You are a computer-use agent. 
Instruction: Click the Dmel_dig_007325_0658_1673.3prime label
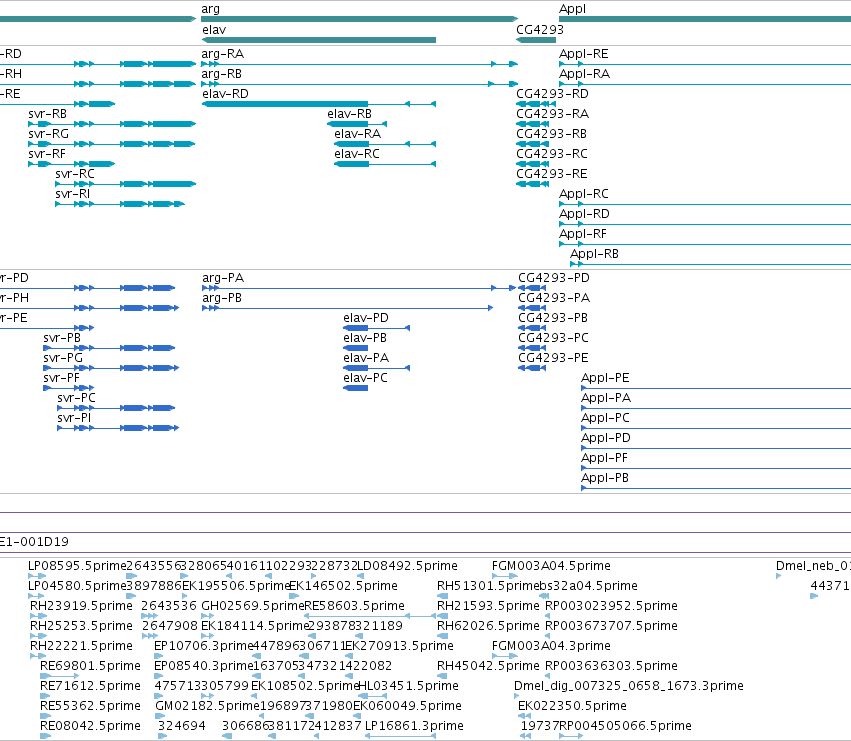pos(629,686)
